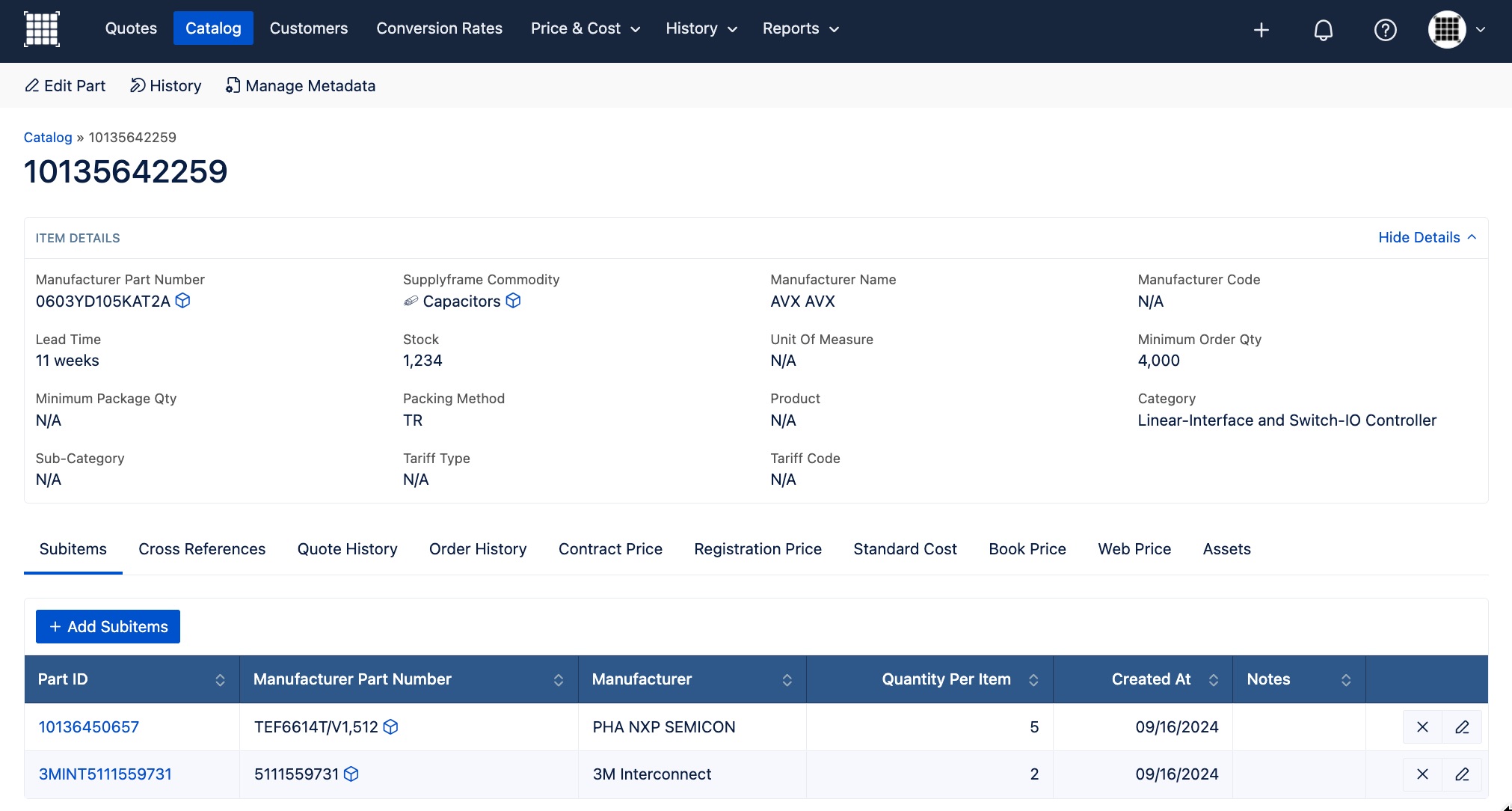This screenshot has width=1512, height=811.
Task: Sort by Quantity Per Item arrows
Action: pos(1033,680)
